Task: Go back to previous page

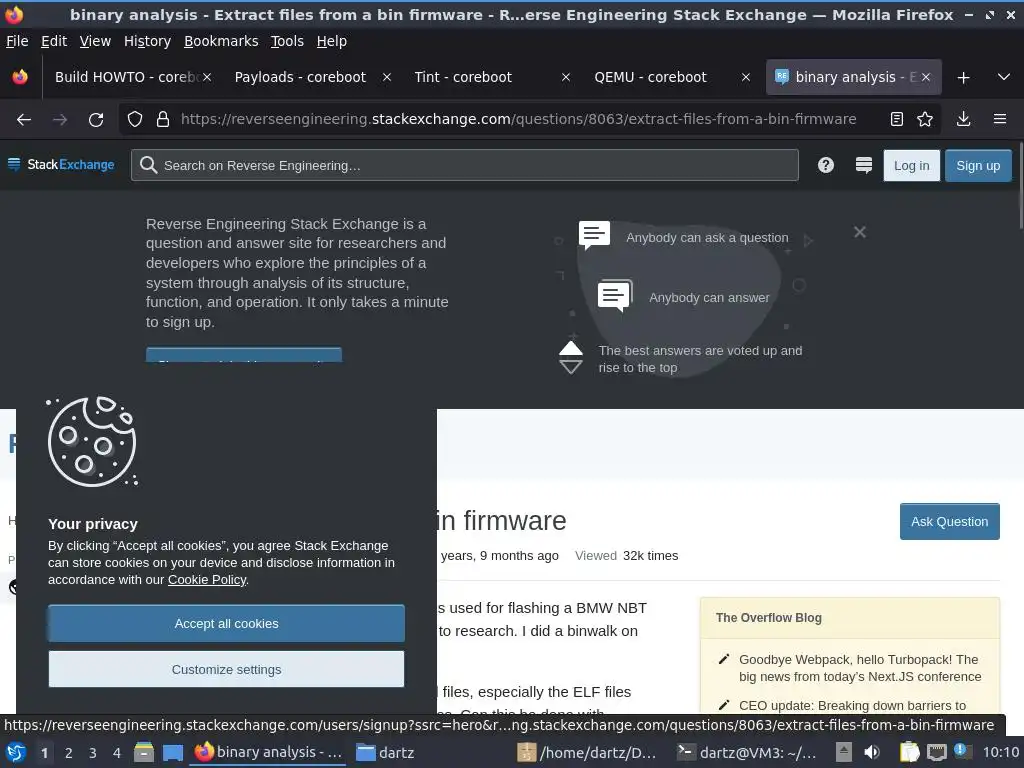Action: tap(24, 120)
